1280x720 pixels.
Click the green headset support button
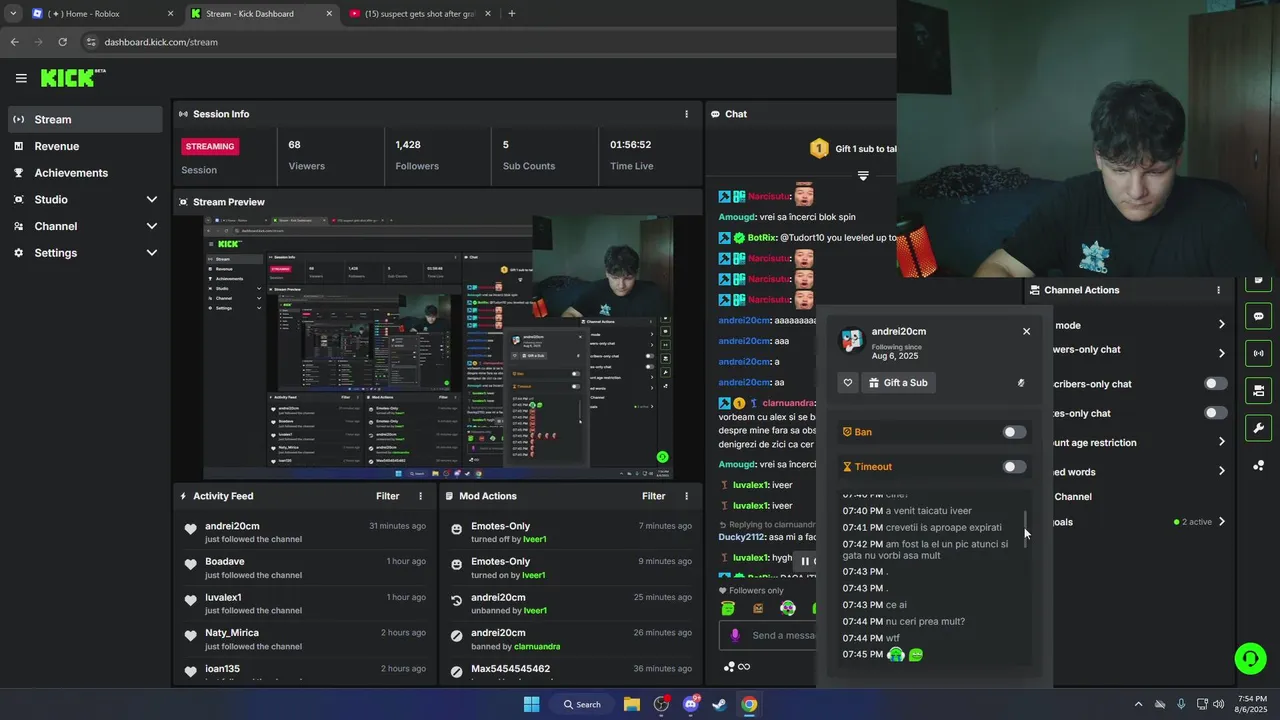[1249, 658]
